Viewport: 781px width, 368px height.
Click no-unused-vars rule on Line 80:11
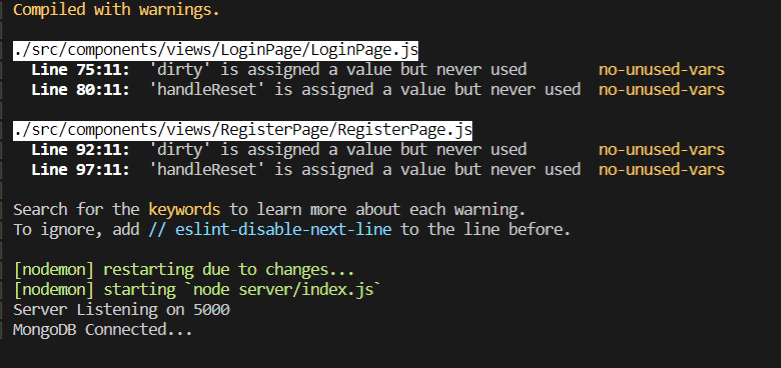pos(661,90)
